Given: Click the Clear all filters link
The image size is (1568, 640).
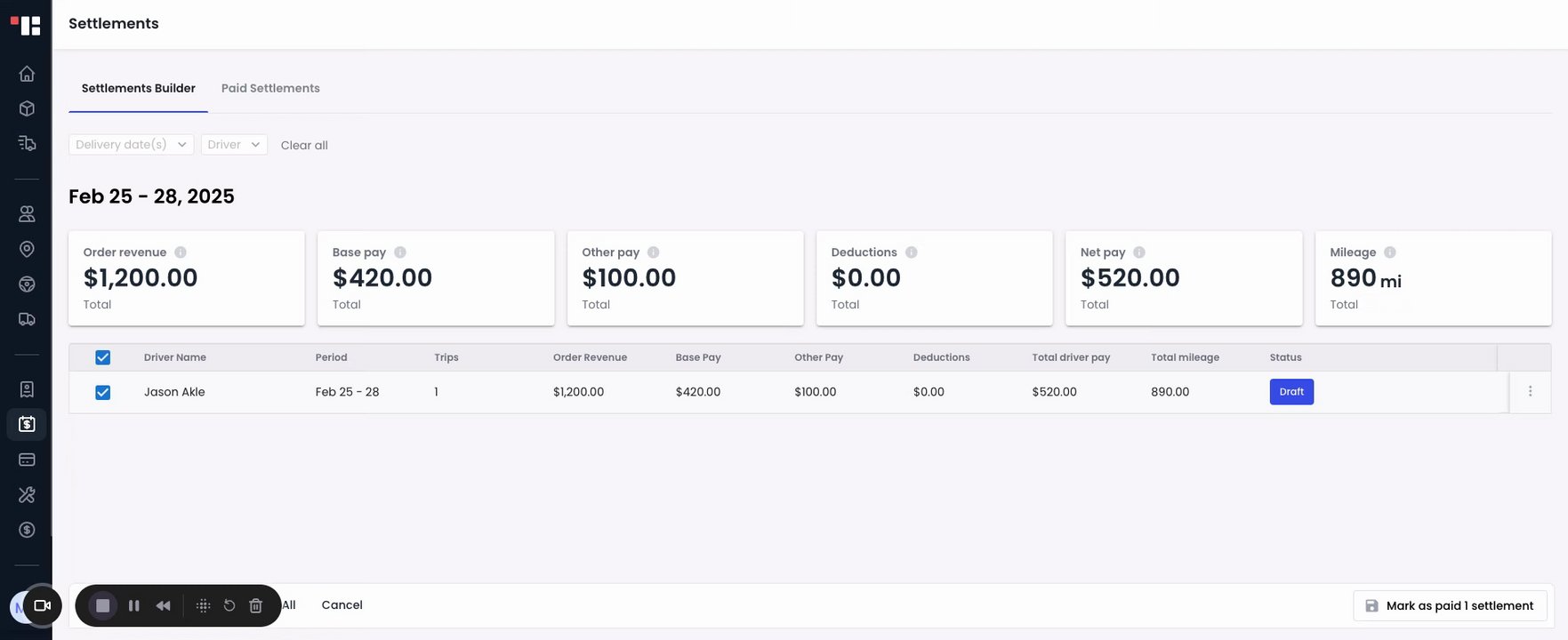Looking at the screenshot, I should (304, 146).
